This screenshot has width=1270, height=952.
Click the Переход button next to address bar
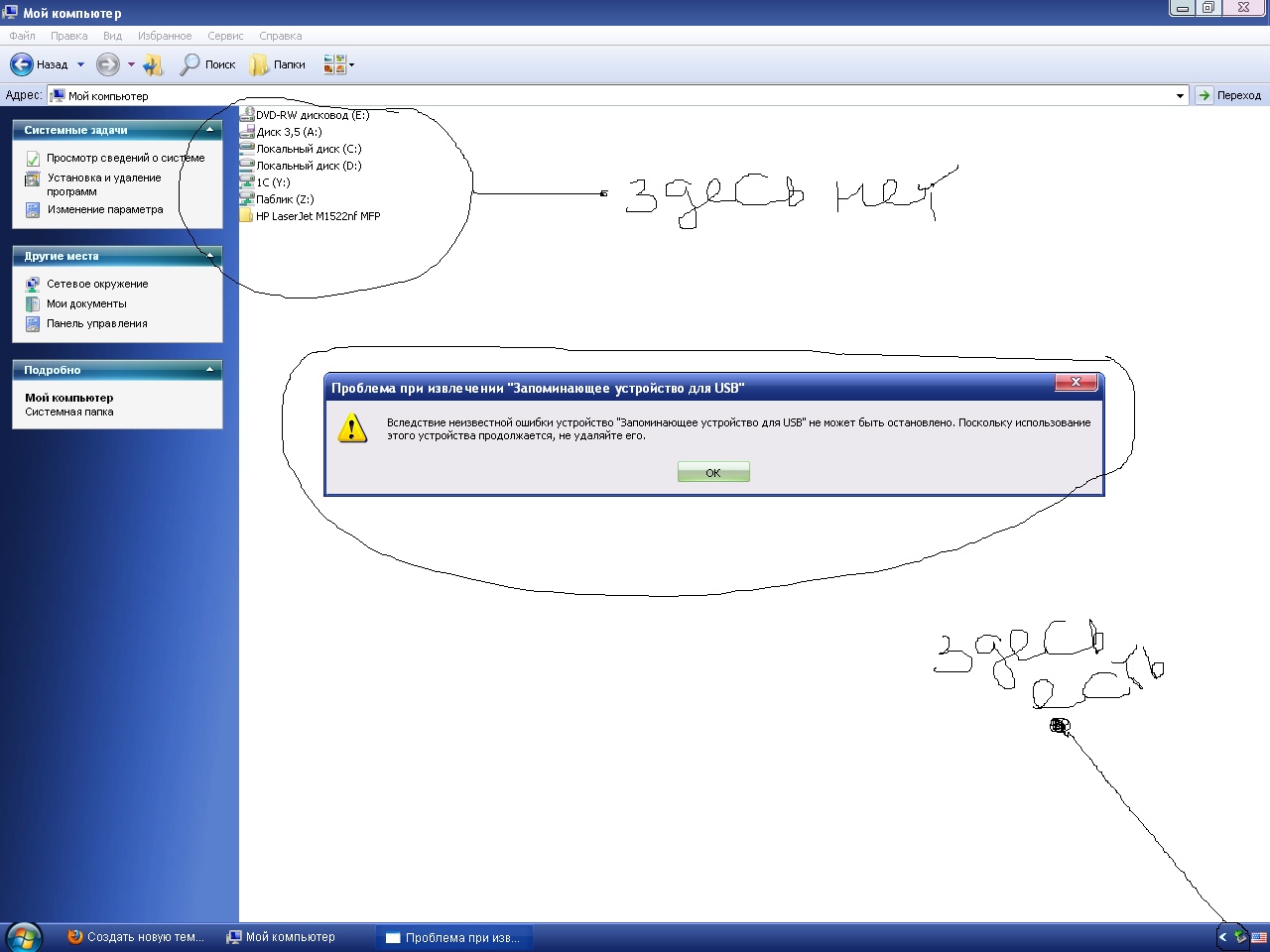[1229, 95]
